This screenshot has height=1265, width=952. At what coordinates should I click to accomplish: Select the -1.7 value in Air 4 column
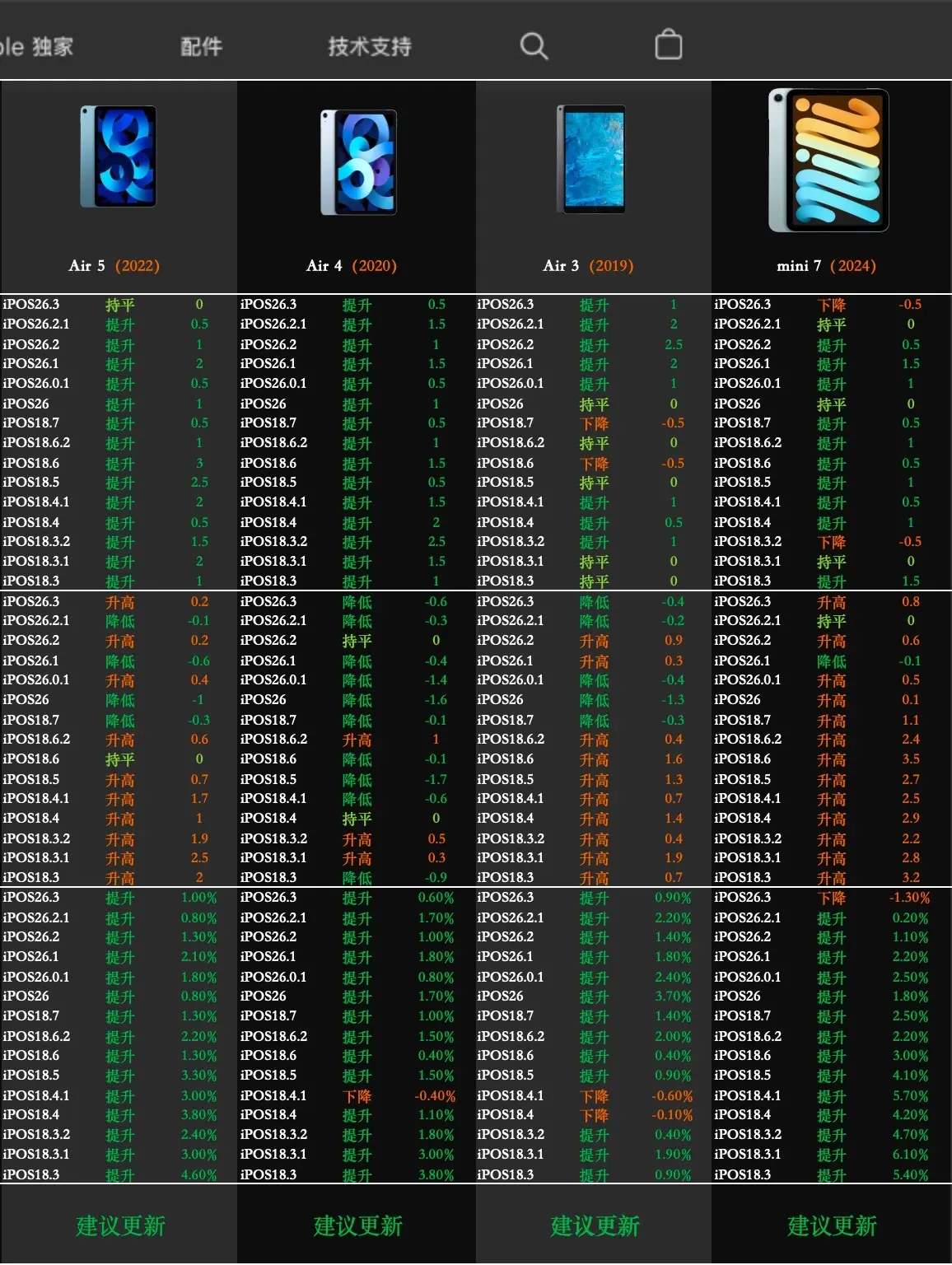436,779
